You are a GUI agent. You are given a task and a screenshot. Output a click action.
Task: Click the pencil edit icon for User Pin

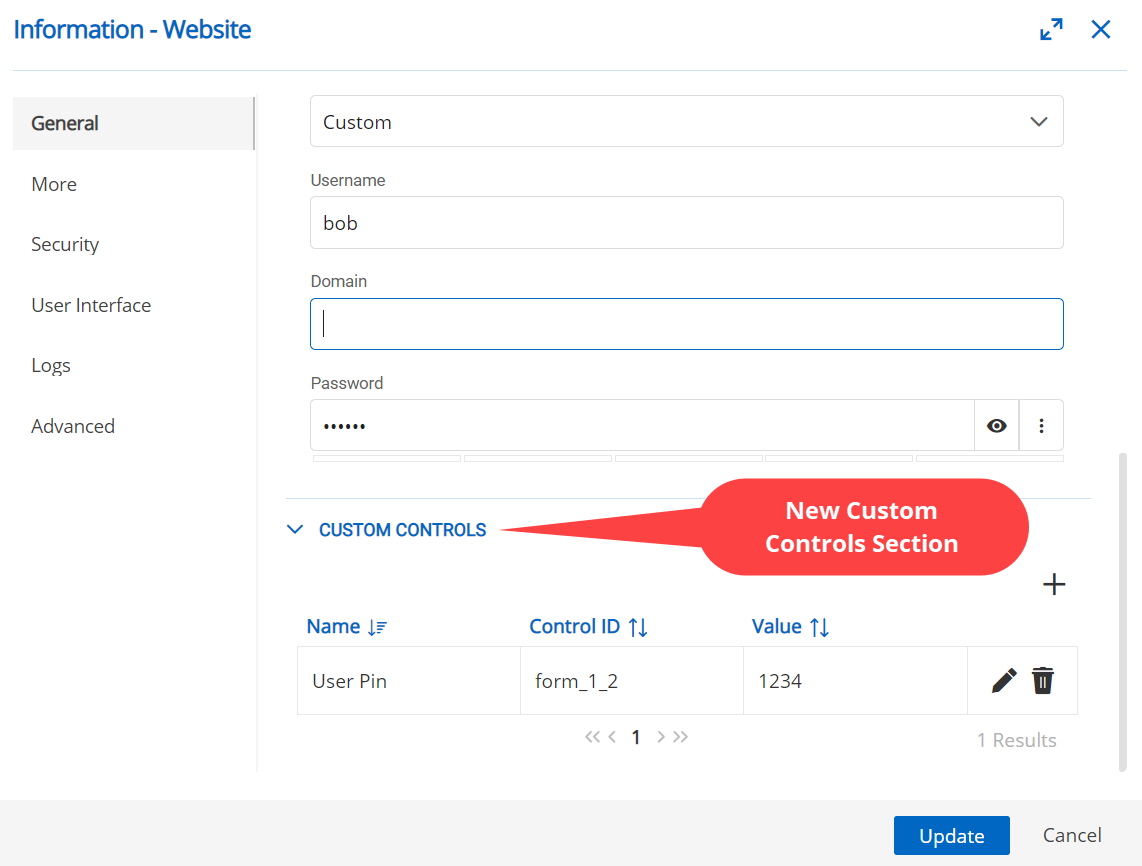[1004, 681]
